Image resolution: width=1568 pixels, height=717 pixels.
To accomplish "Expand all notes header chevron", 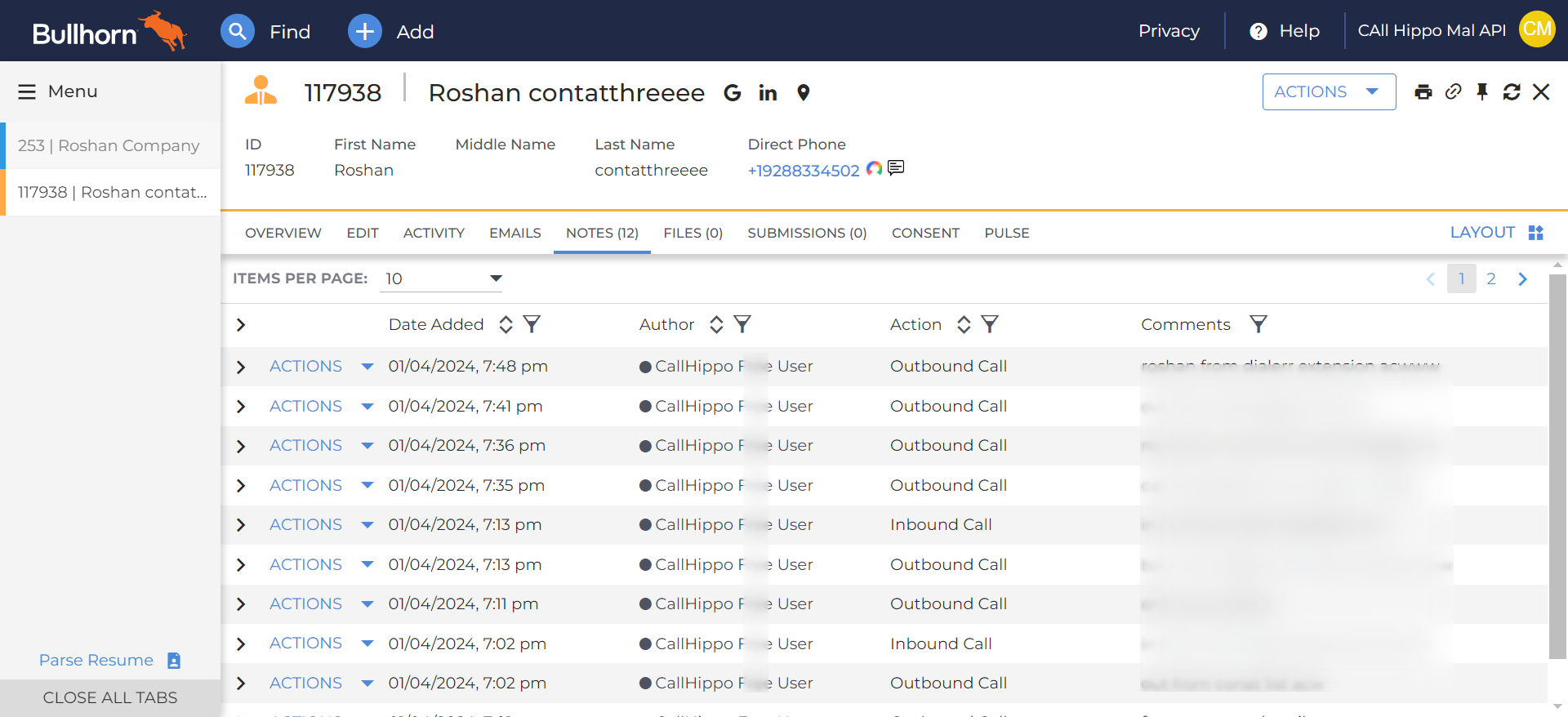I will [x=241, y=325].
